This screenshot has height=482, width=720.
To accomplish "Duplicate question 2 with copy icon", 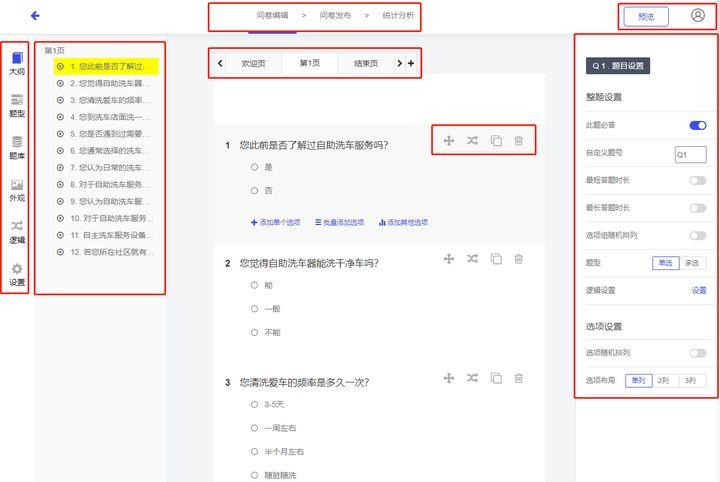I will [496, 259].
